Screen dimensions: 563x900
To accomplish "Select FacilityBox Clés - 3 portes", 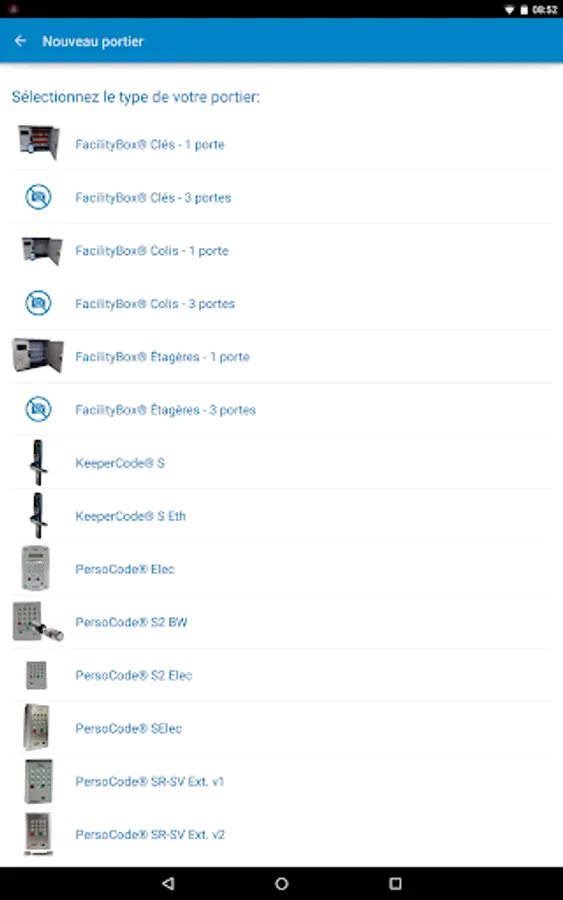I will click(x=282, y=197).
